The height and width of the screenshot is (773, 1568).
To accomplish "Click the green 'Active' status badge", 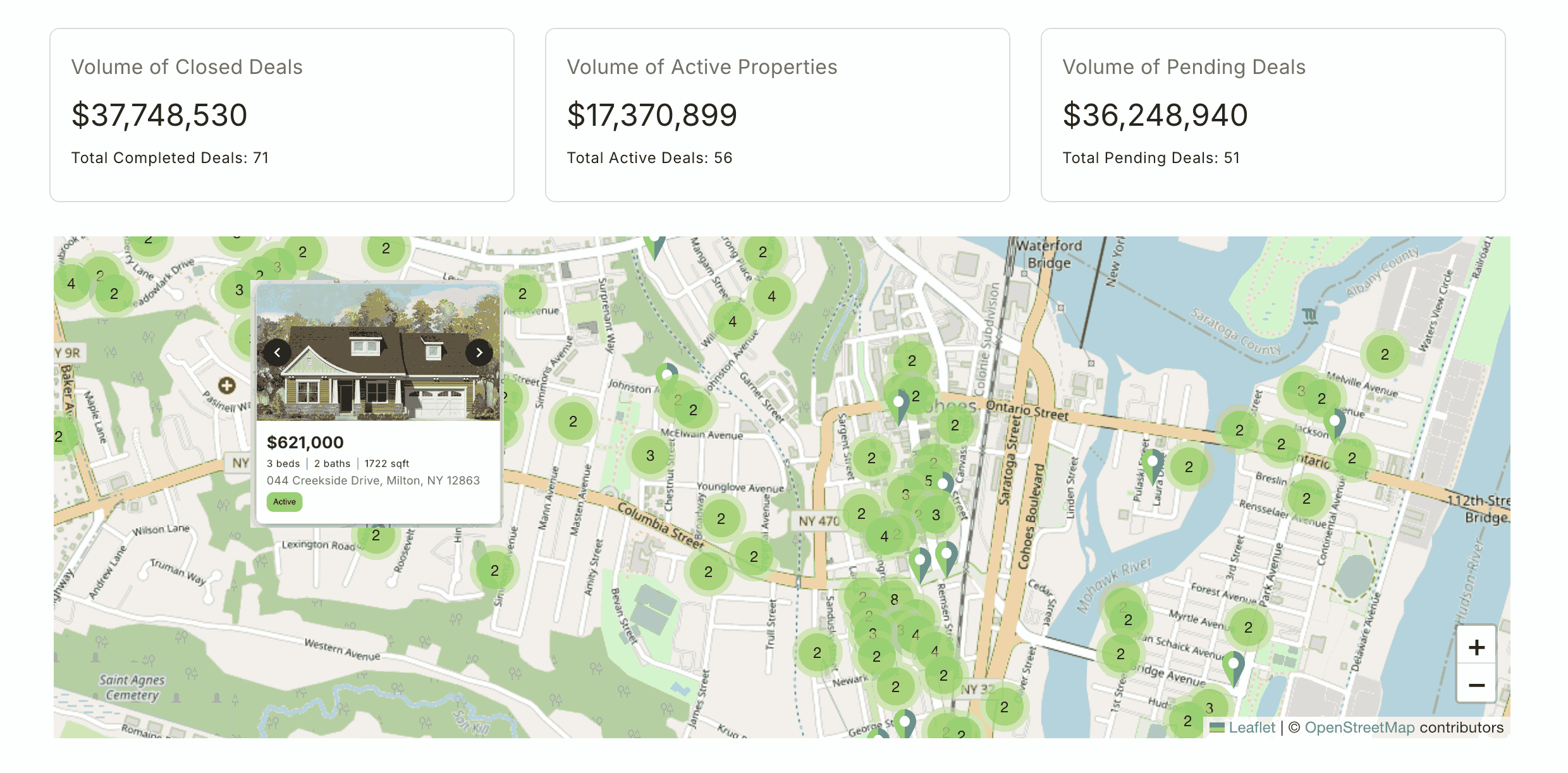I will 284,502.
